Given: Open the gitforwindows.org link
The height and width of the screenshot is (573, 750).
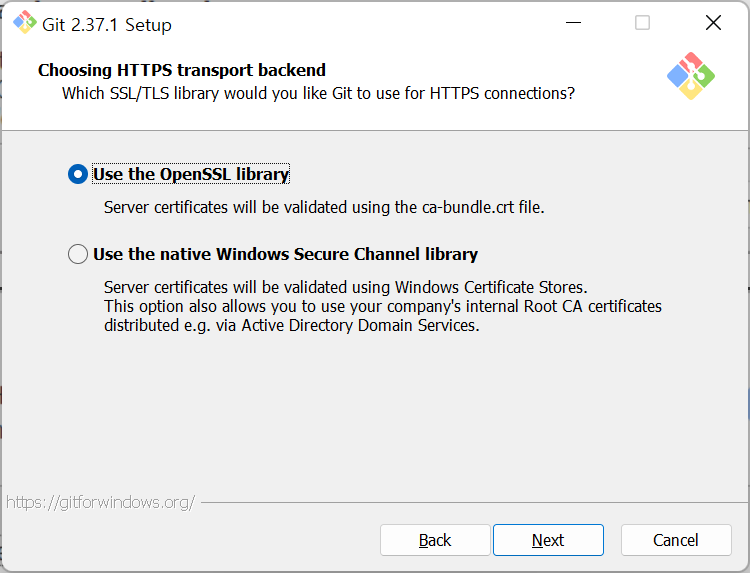Looking at the screenshot, I should click(100, 502).
